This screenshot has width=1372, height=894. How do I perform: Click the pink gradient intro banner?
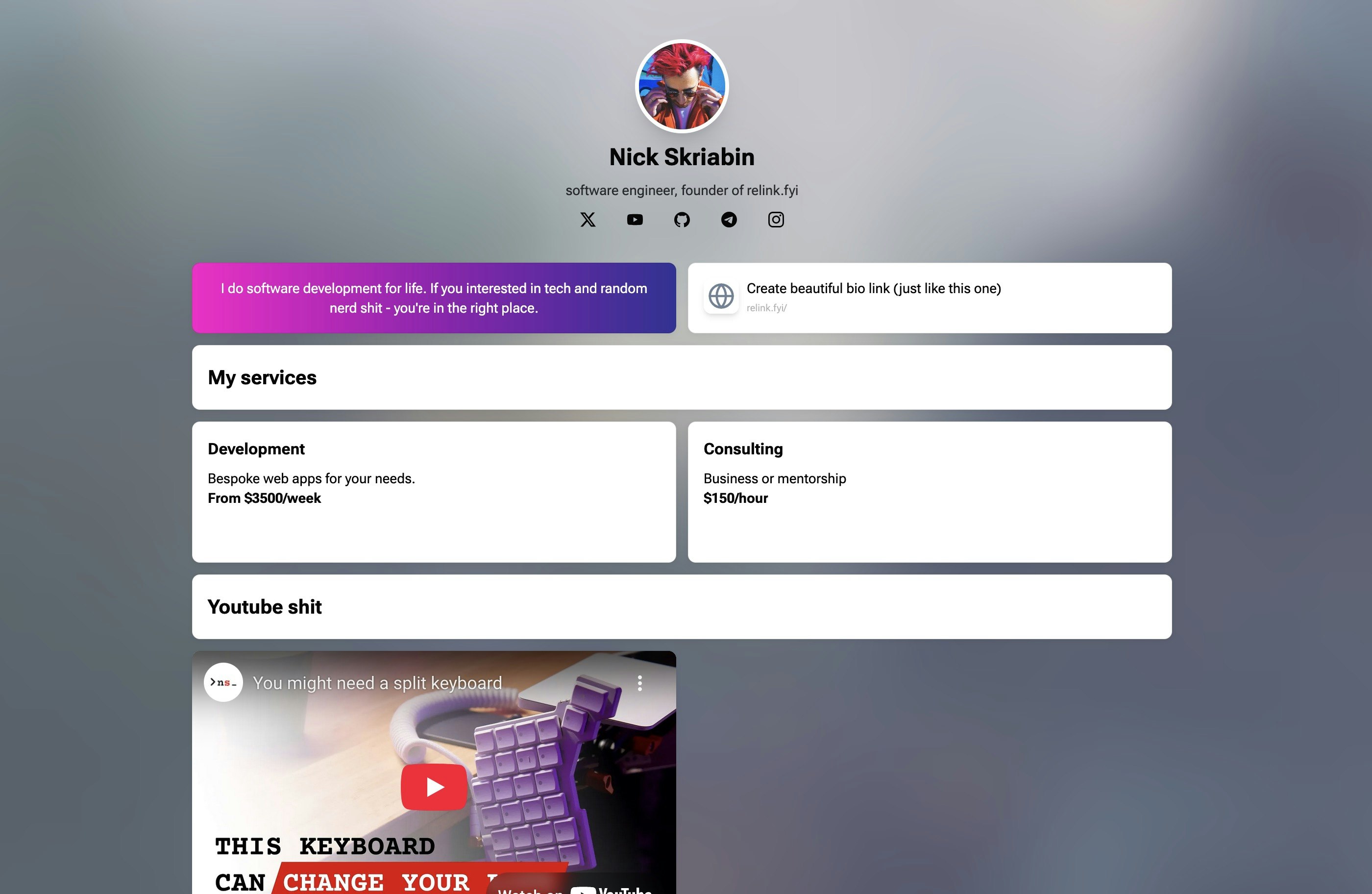coord(434,298)
